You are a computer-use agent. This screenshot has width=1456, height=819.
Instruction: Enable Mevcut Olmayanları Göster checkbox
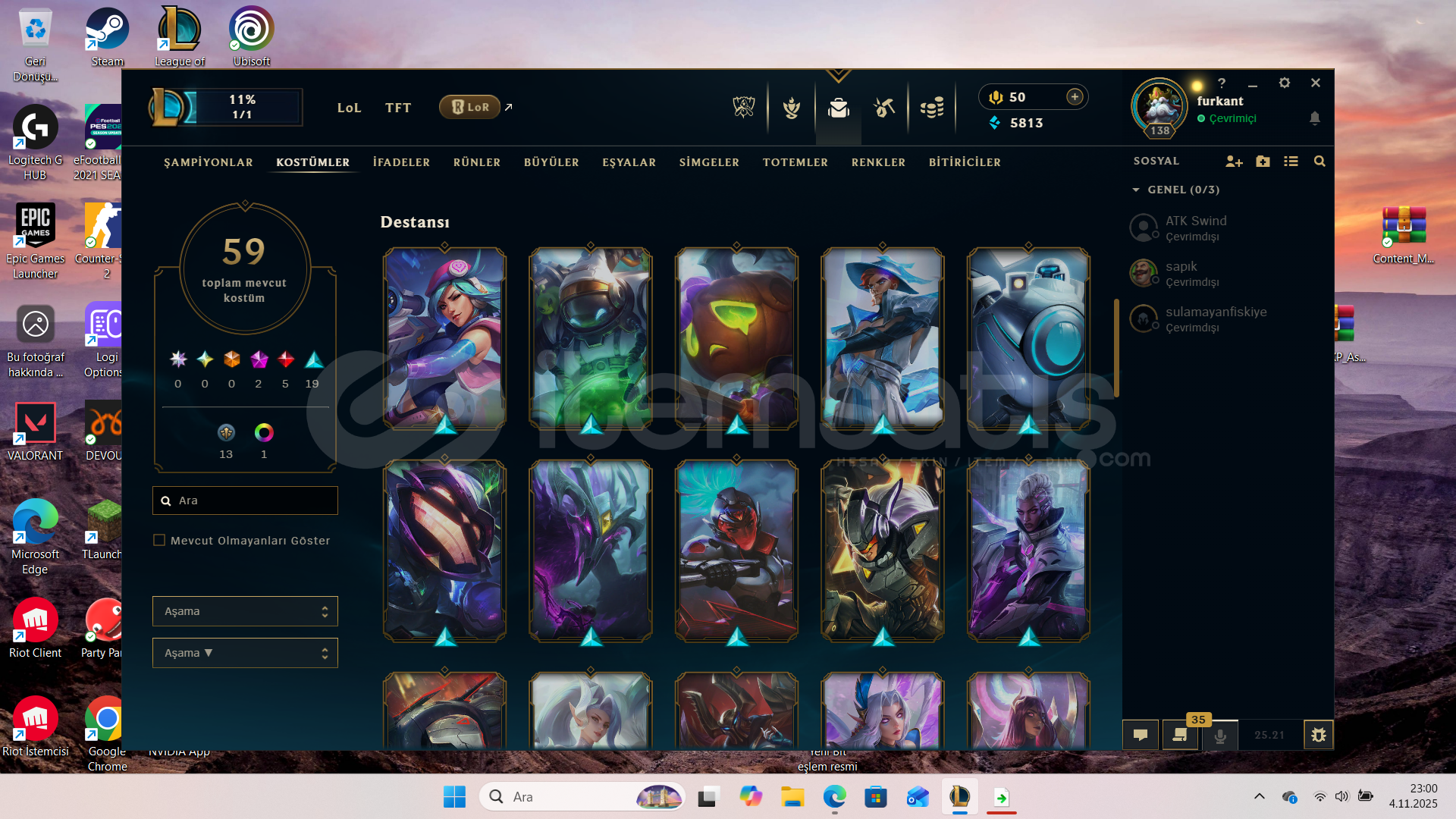[159, 541]
